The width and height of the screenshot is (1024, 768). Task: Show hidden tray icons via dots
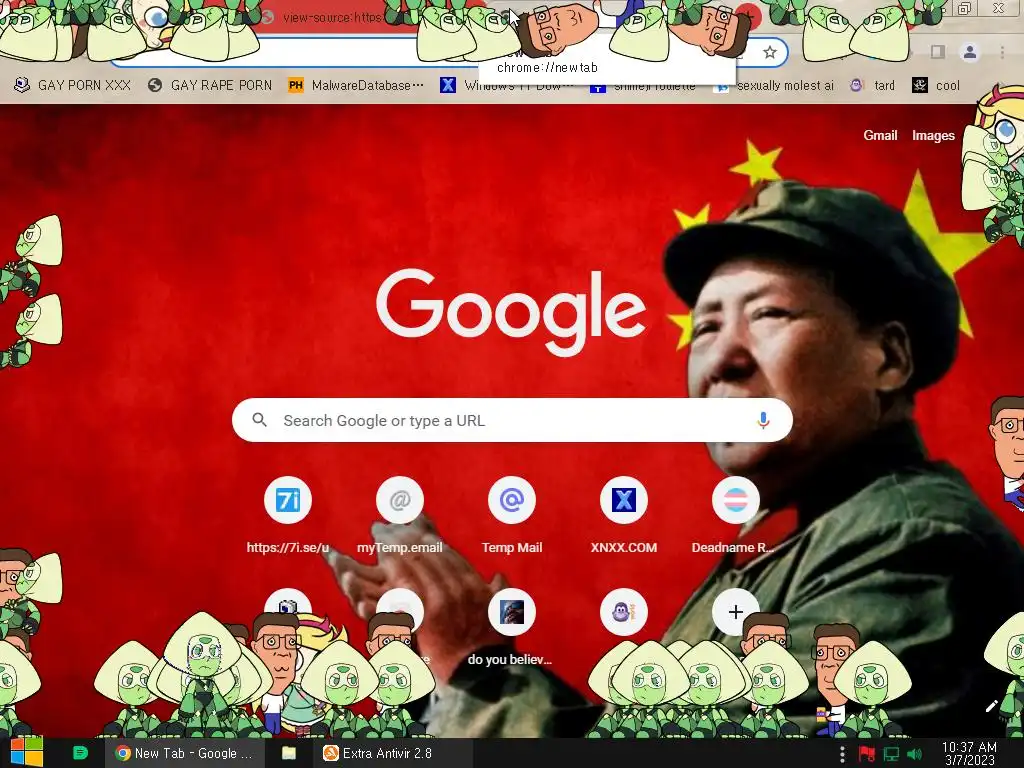click(x=842, y=754)
